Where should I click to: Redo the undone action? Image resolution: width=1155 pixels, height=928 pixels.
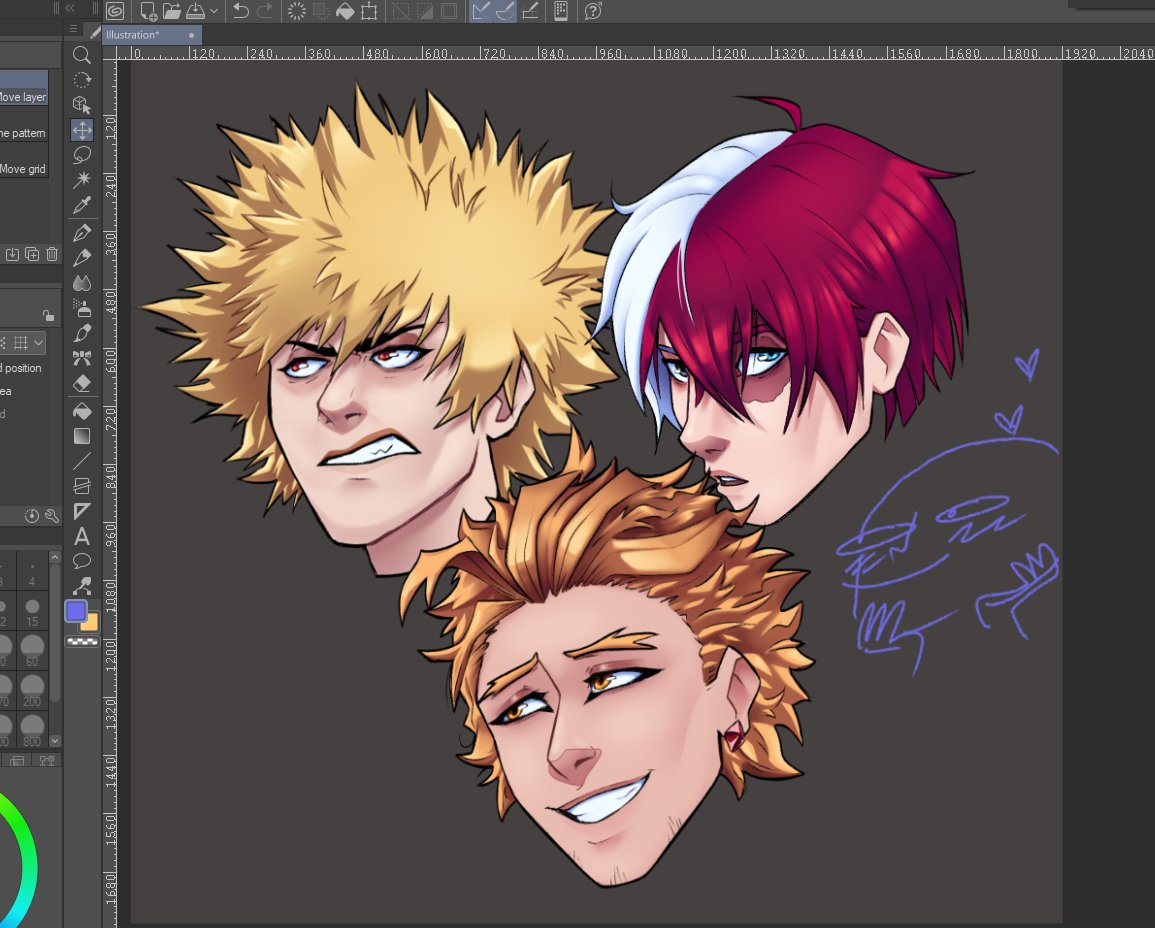[264, 11]
